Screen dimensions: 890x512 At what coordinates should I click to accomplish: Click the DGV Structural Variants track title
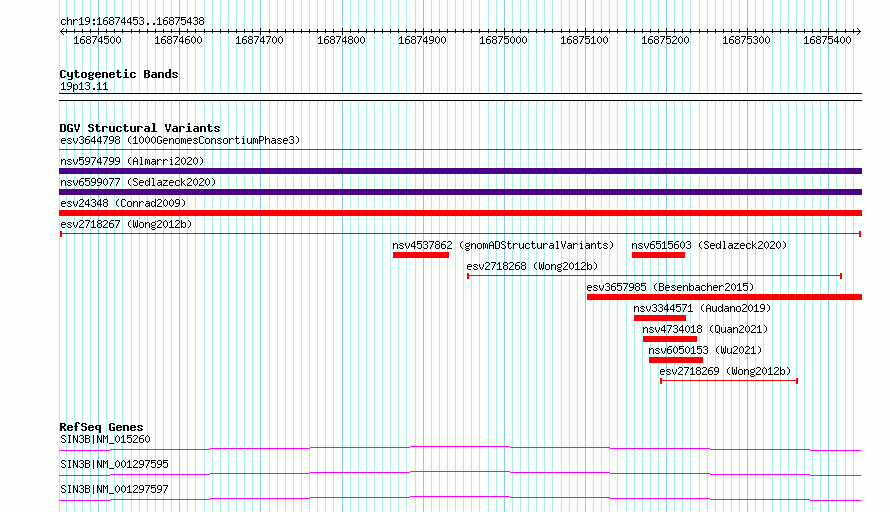coord(140,128)
